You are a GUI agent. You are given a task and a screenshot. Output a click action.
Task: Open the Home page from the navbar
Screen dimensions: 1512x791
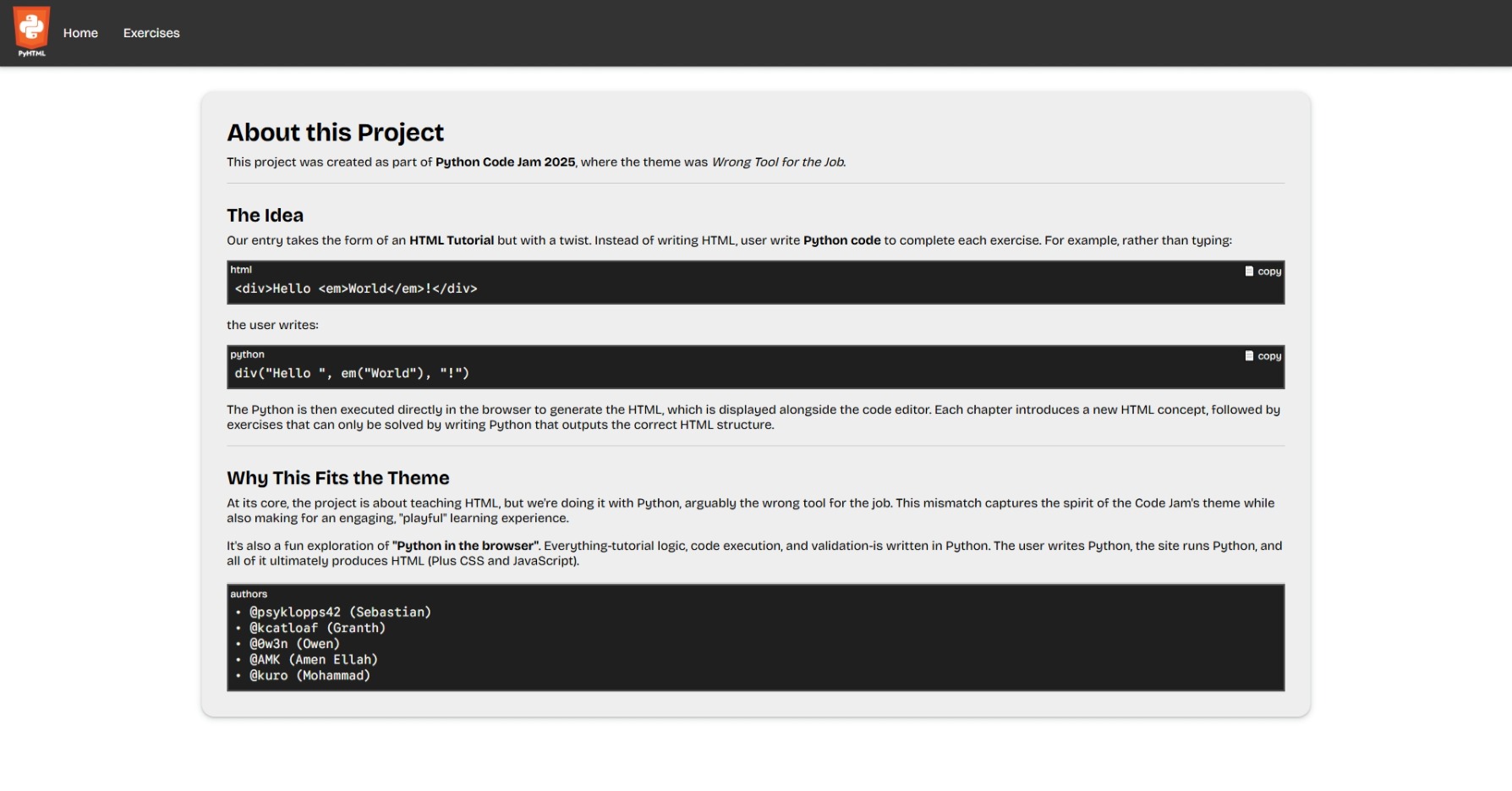coord(80,33)
